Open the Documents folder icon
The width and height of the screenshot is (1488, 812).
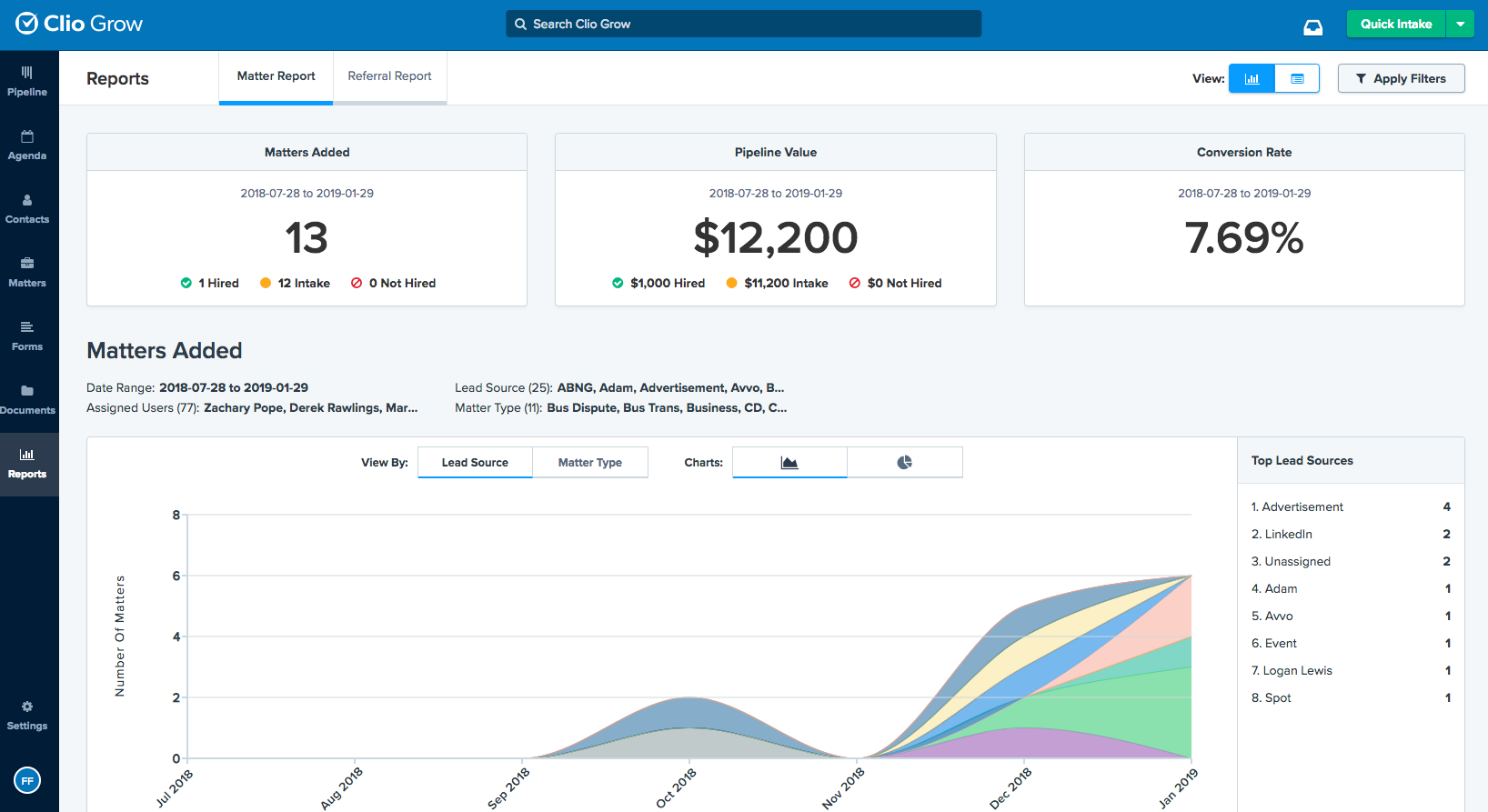coord(27,391)
